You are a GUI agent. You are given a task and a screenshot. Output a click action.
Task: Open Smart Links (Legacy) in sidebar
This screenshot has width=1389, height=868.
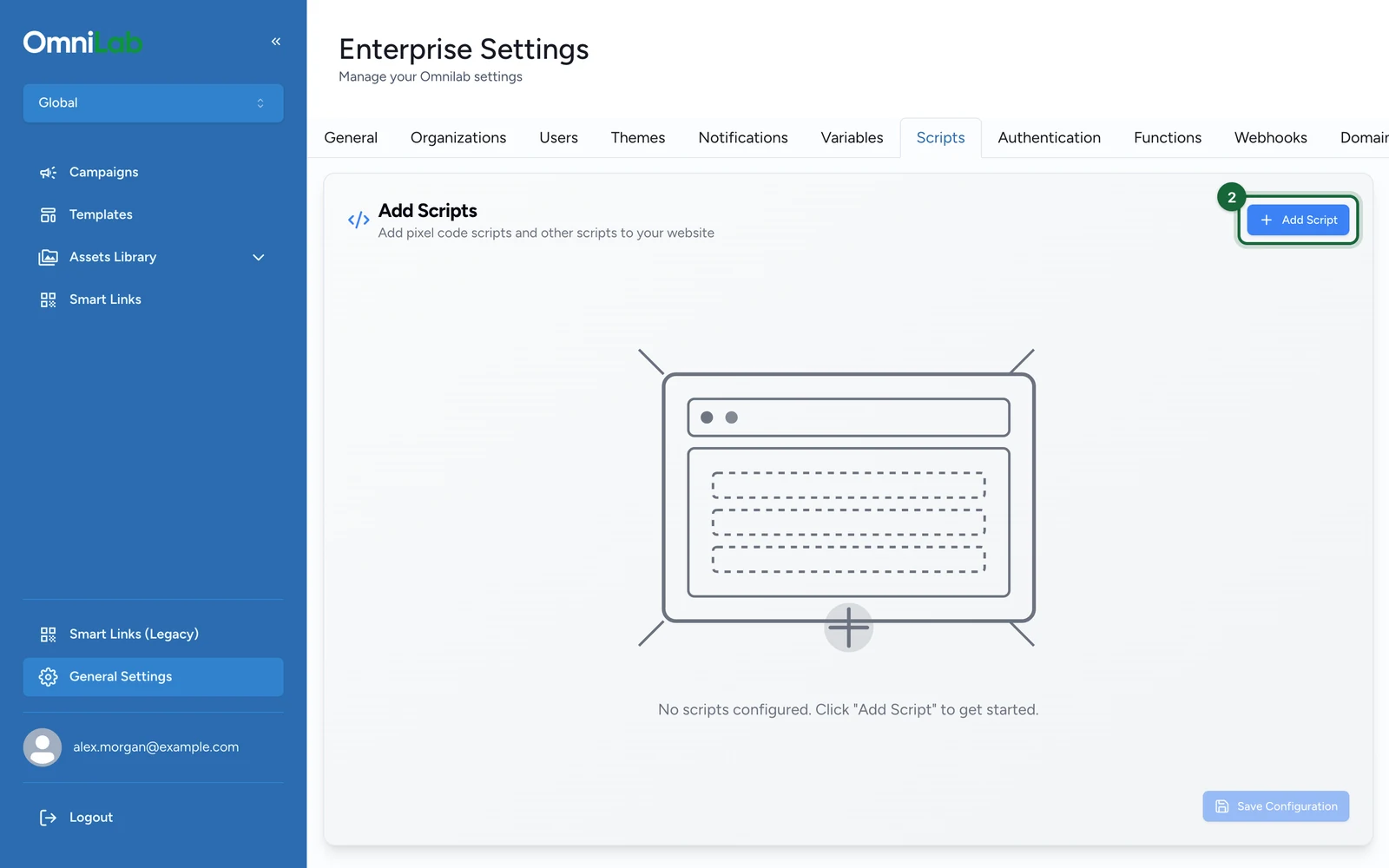153,635
